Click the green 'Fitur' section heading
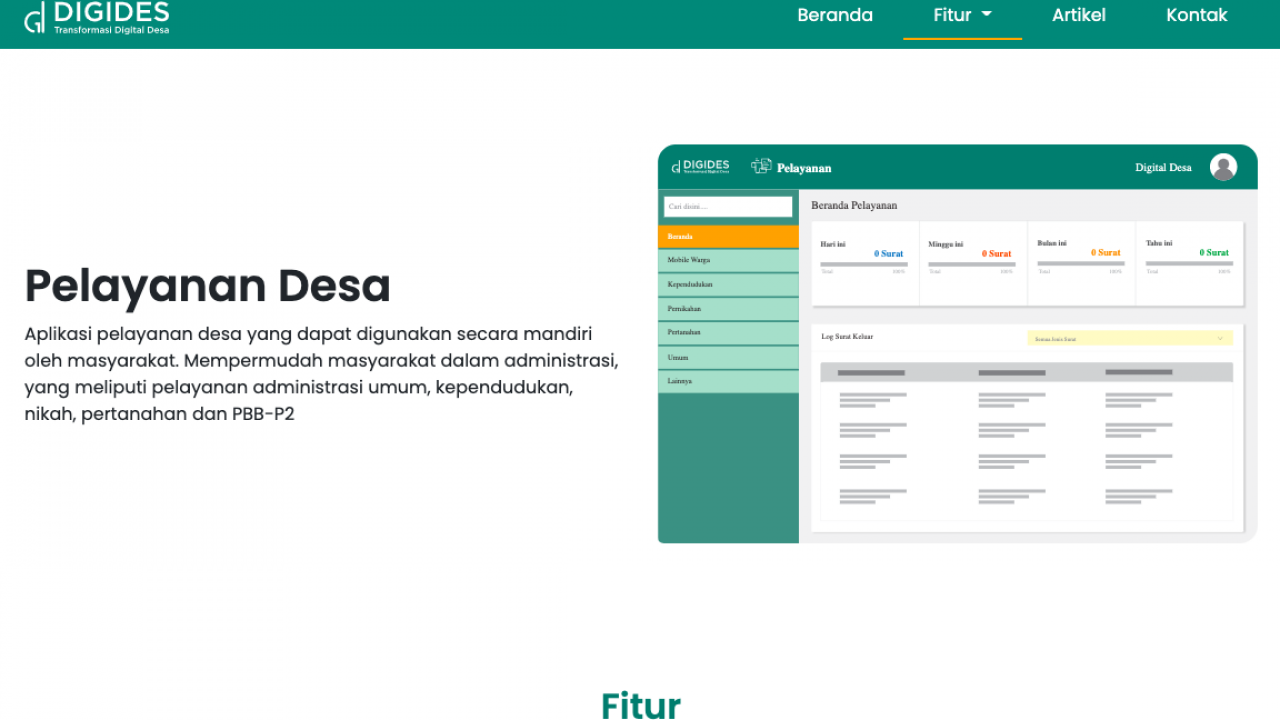 [x=641, y=705]
